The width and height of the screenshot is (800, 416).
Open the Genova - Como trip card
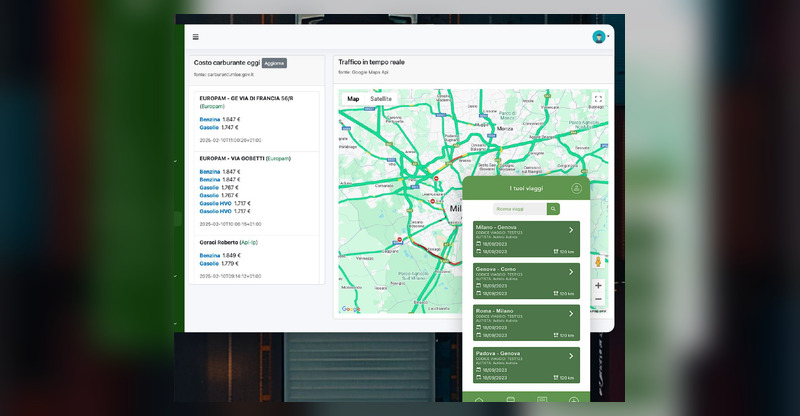point(526,281)
